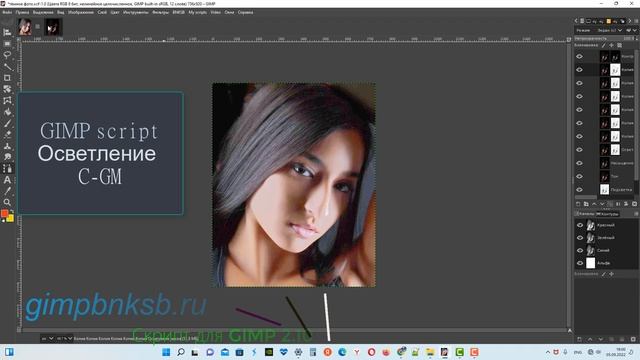Image resolution: width=640 pixels, height=360 pixels.
Task: Select the Paintbrush tool
Action: [x=7, y=123]
